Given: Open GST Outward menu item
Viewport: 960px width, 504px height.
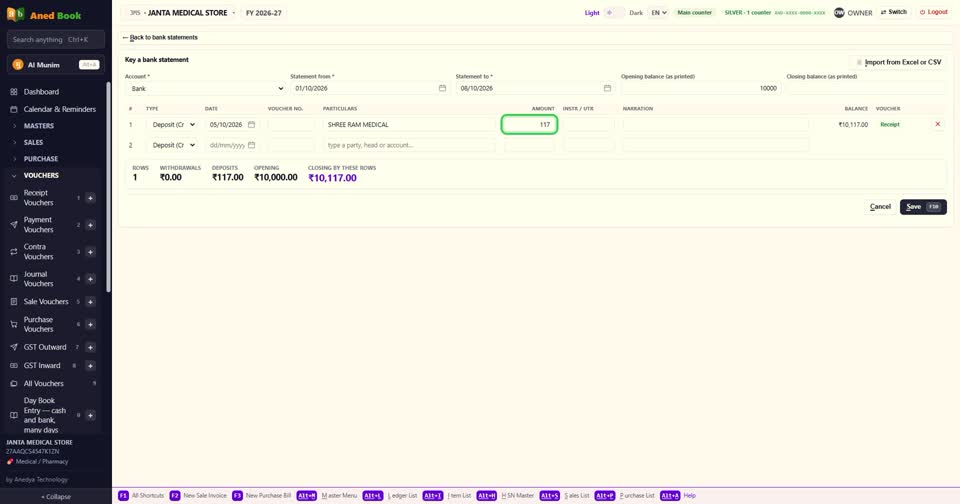Looking at the screenshot, I should coord(45,347).
